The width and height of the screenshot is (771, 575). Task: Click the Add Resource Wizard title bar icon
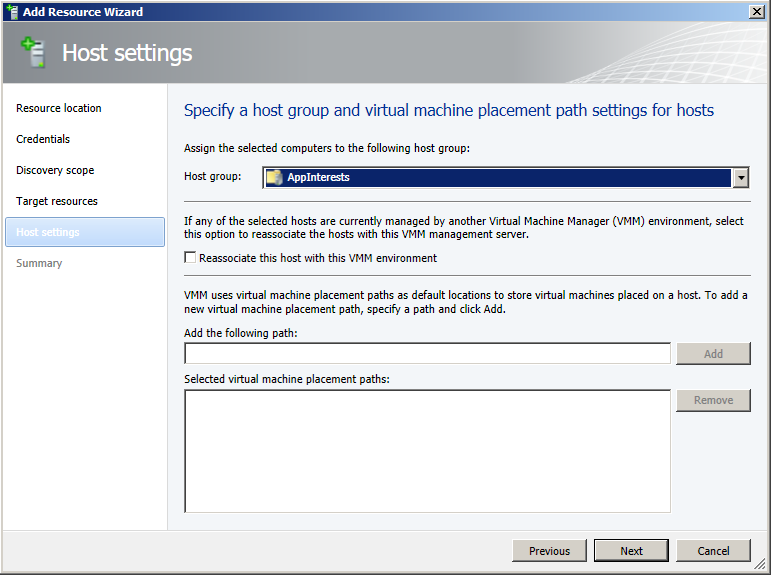click(11, 12)
